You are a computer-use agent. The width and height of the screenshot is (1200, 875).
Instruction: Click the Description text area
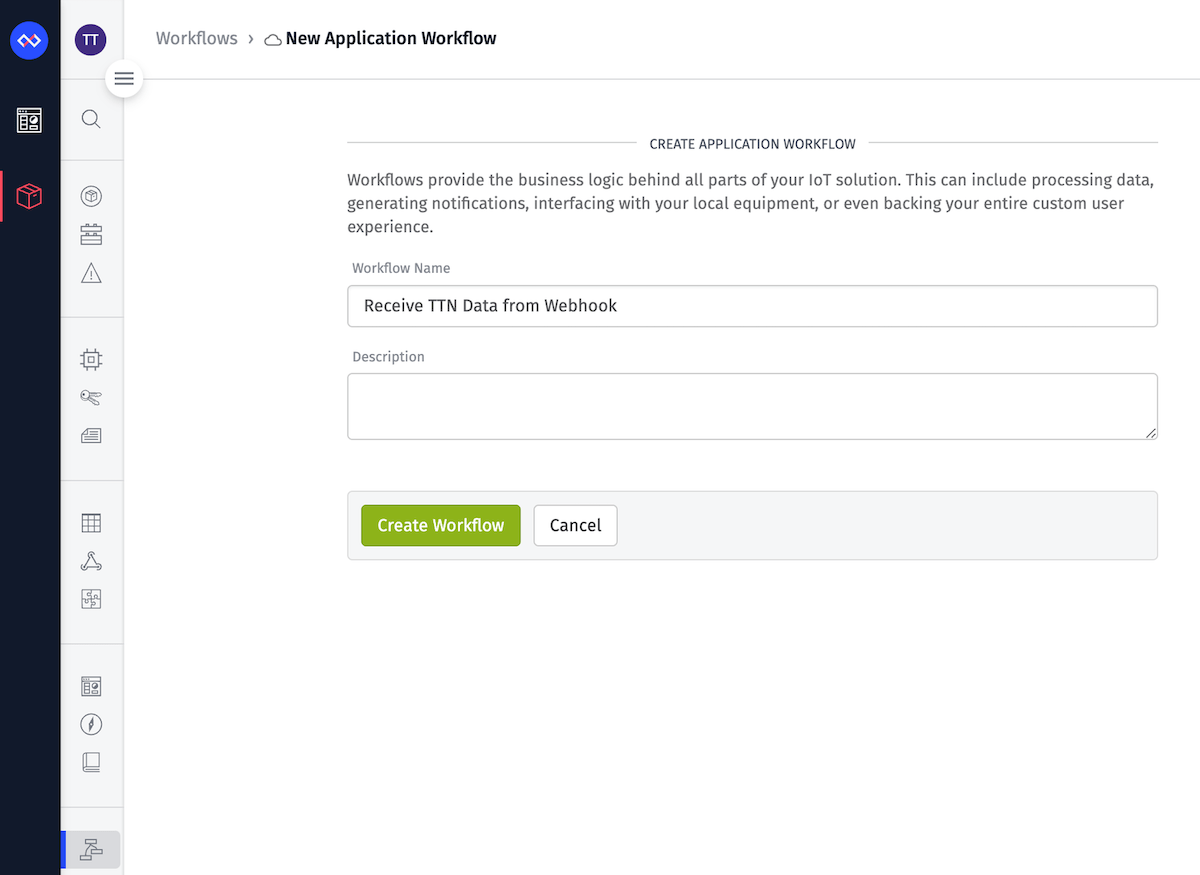point(752,406)
